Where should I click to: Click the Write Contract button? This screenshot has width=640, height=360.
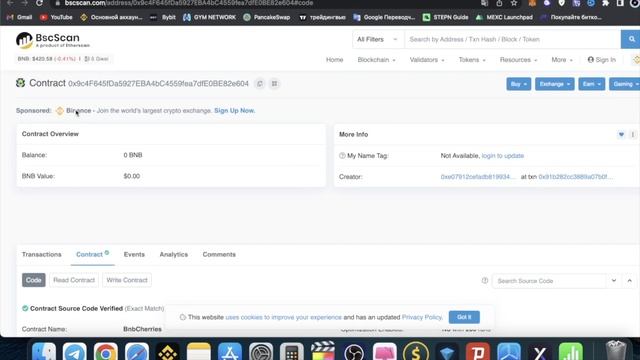point(127,280)
